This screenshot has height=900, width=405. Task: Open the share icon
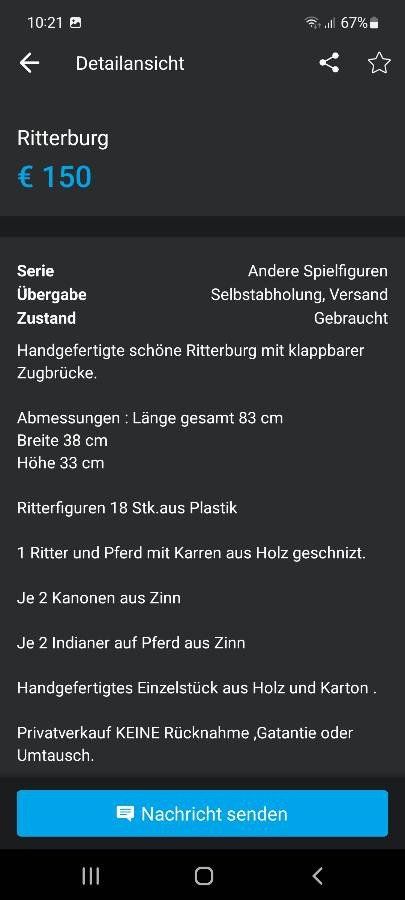pos(329,63)
